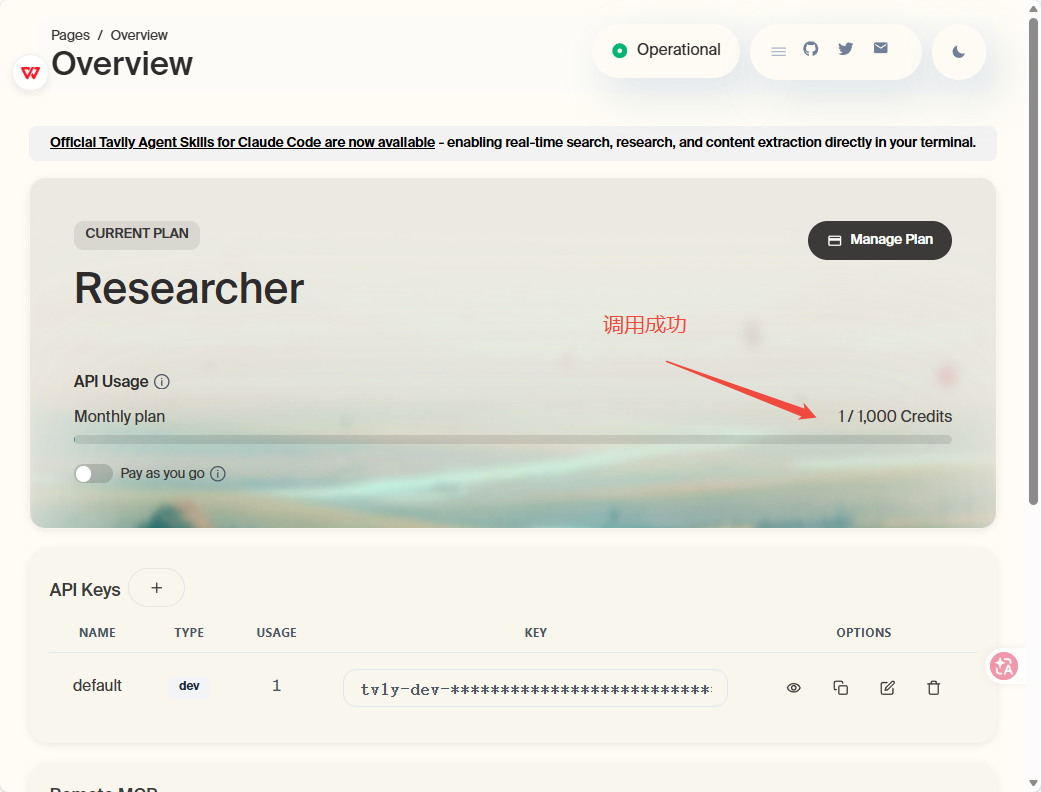Reveal the default API key with eye icon
Screen dimensions: 1041x792
coord(793,688)
